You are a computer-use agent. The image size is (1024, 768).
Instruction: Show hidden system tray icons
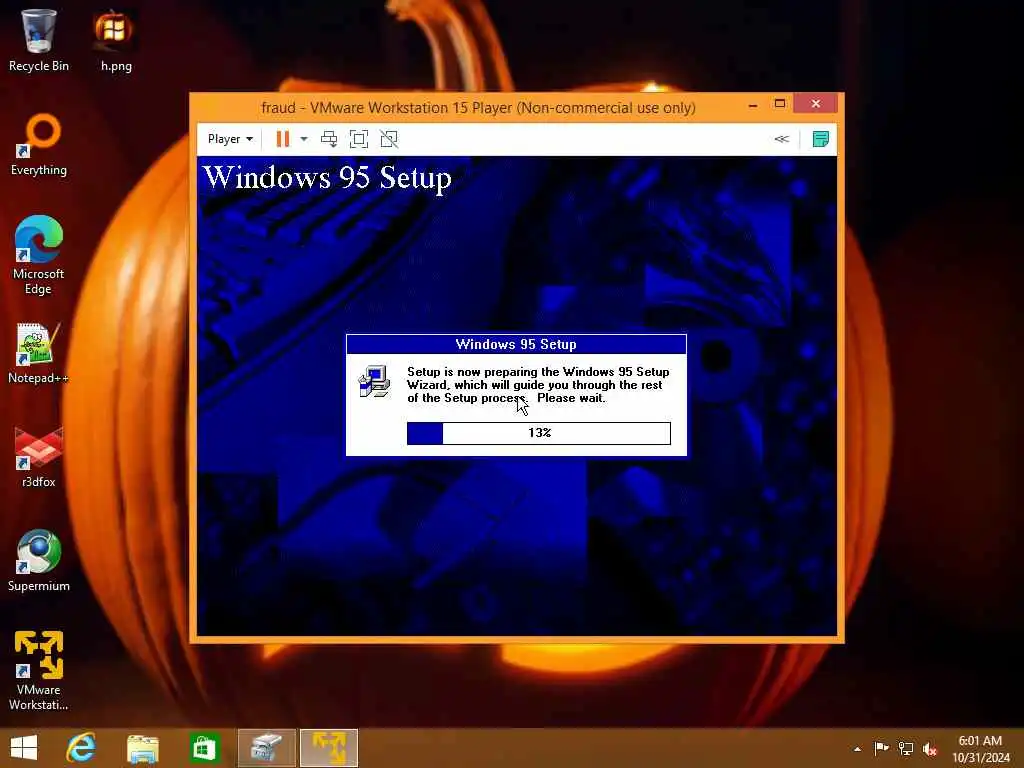pos(857,749)
